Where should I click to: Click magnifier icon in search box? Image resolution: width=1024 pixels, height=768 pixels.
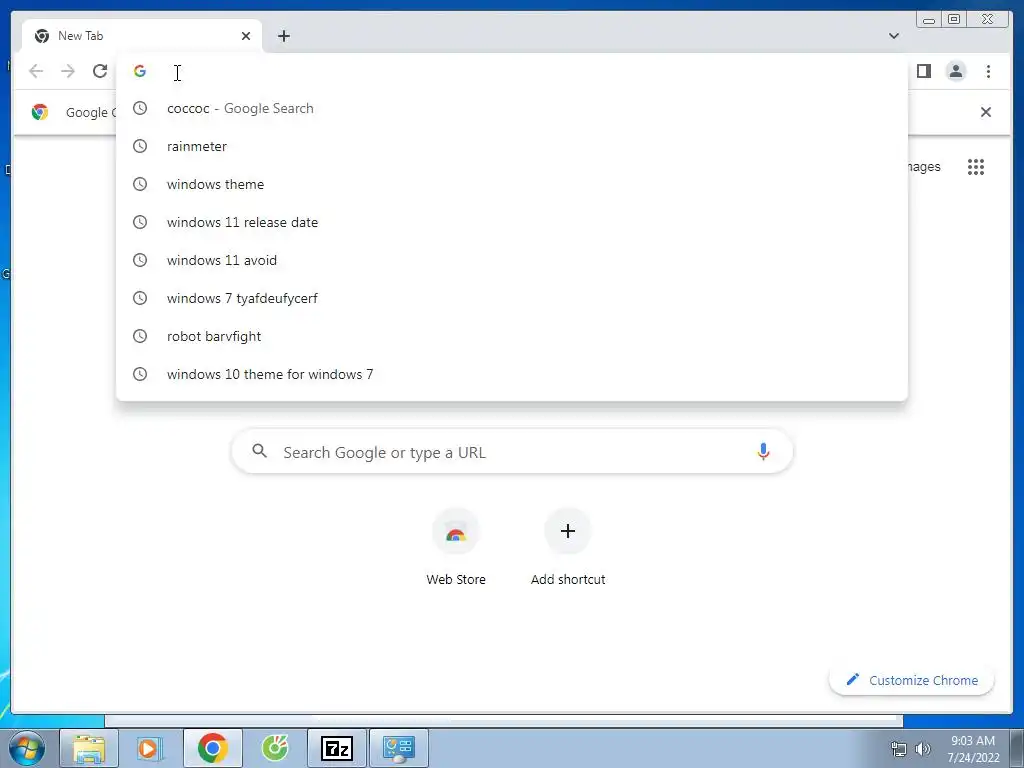pyautogui.click(x=259, y=451)
